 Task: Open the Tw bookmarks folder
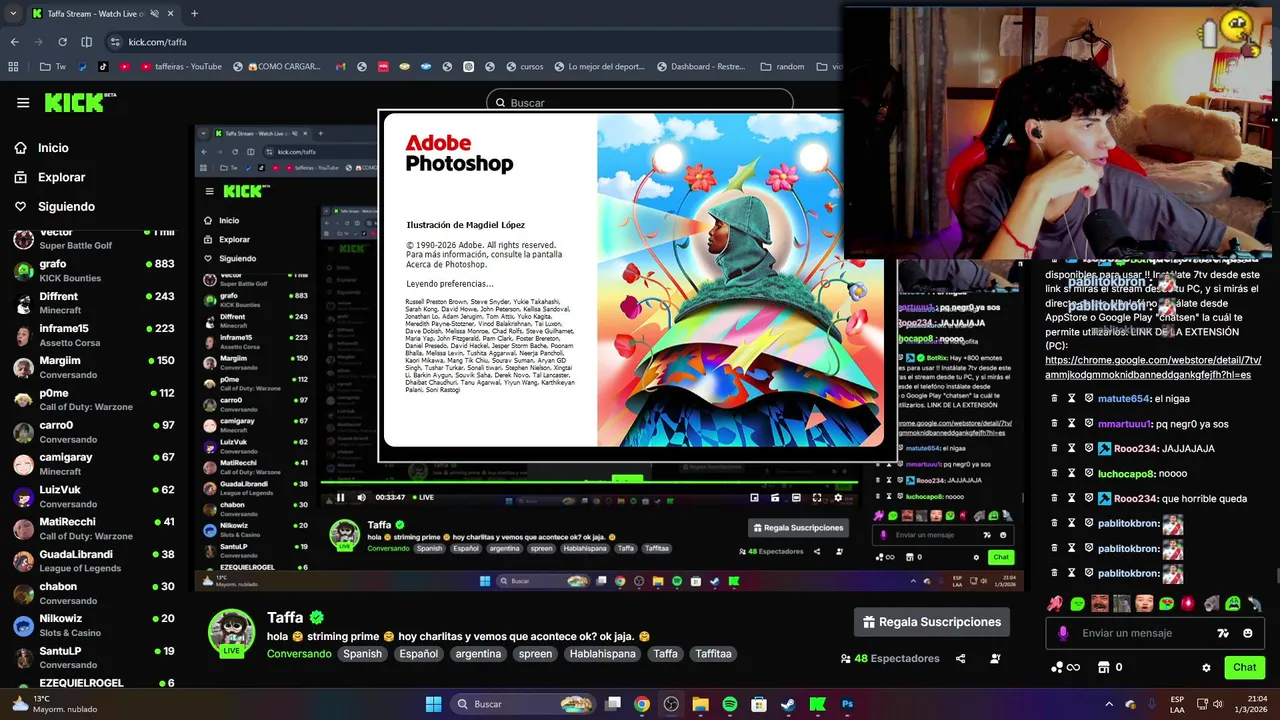(x=52, y=67)
